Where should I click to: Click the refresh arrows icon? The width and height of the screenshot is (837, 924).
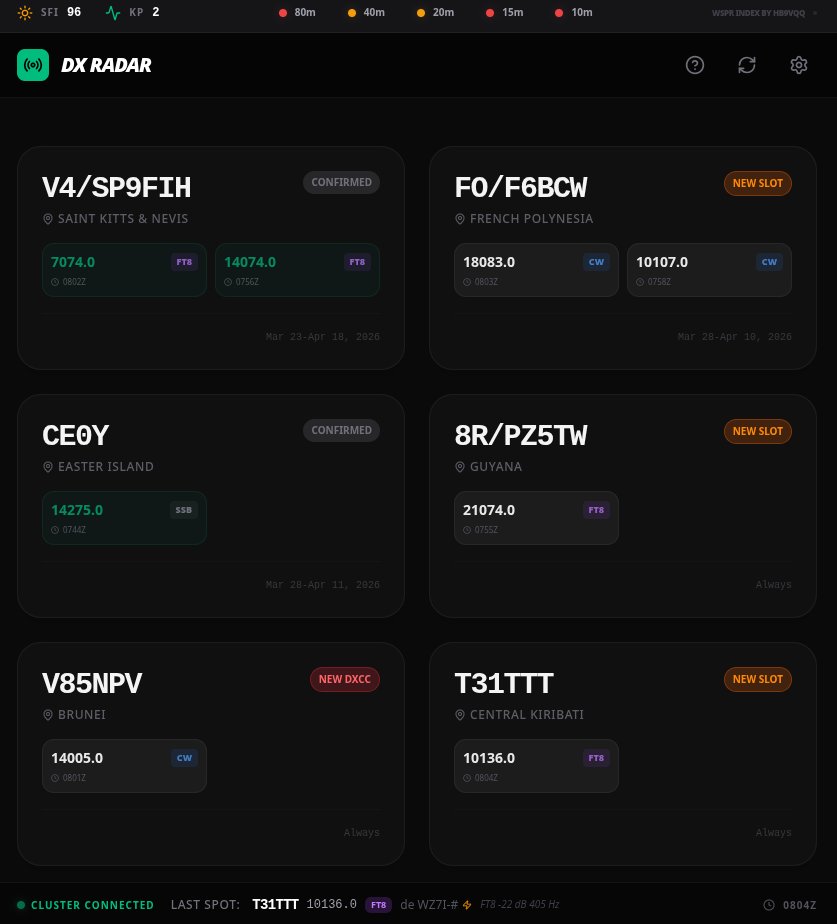click(x=747, y=65)
